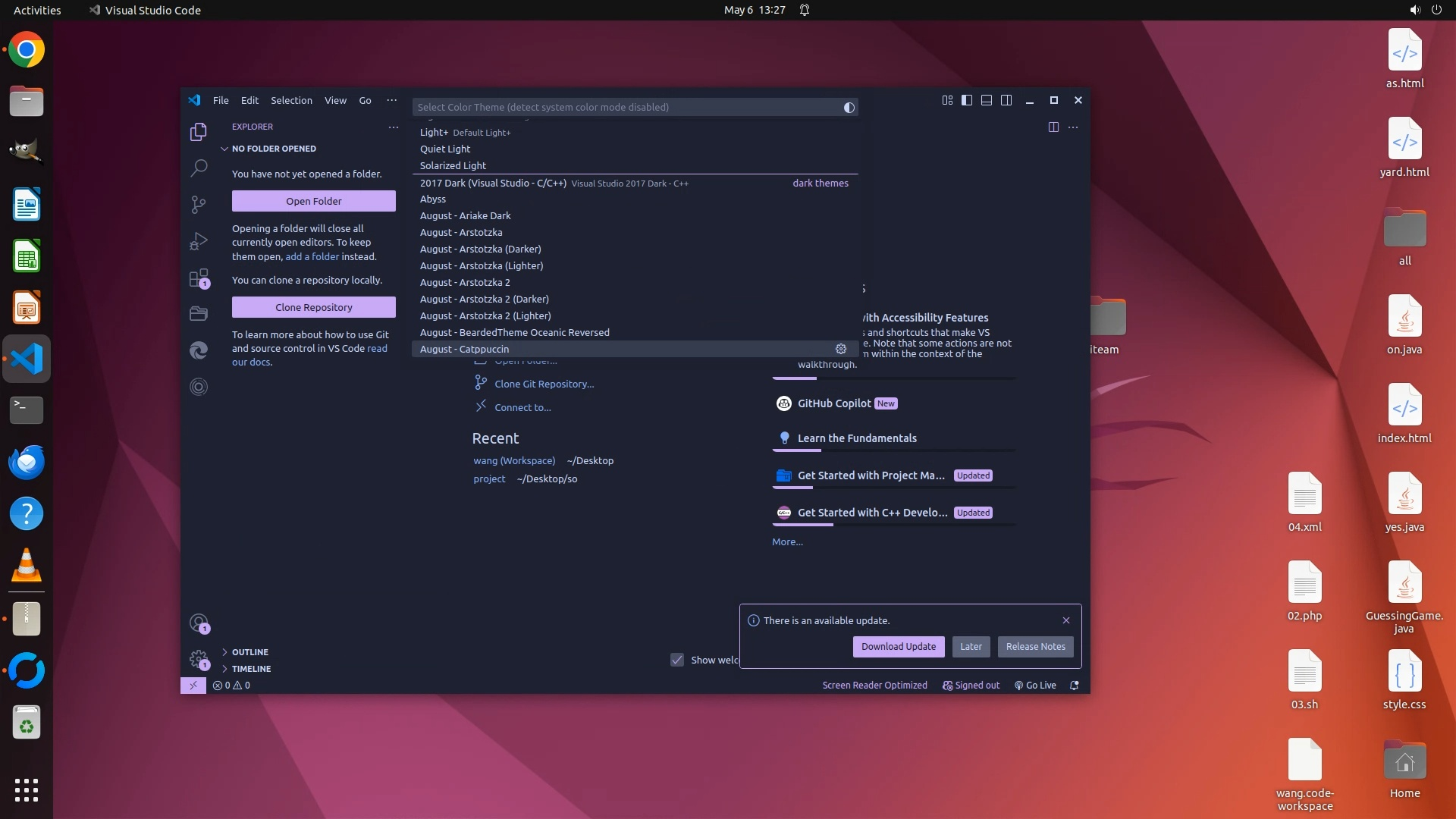
Task: Expand the TIMELINE section
Action: coord(251,669)
